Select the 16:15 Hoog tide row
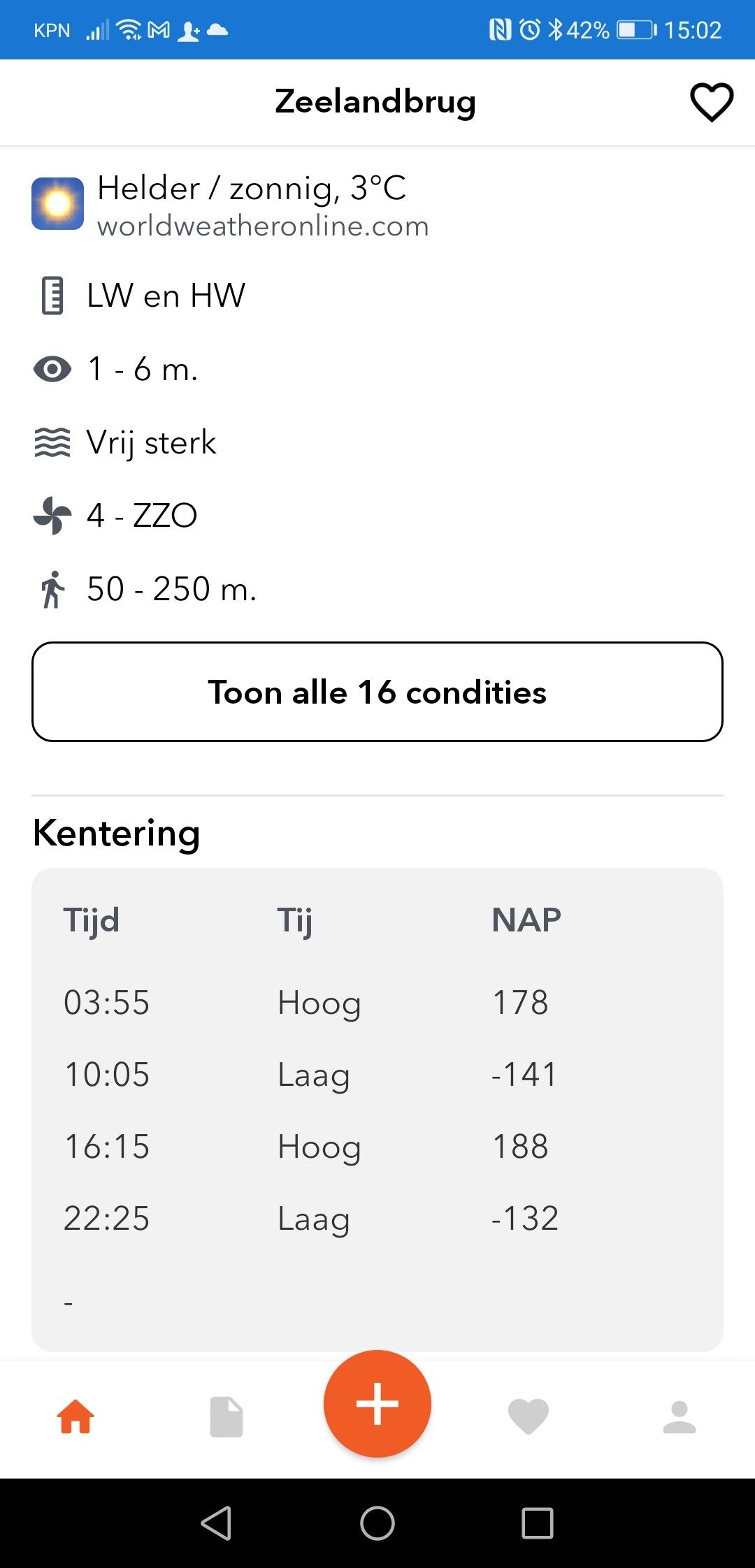 coord(377,1147)
